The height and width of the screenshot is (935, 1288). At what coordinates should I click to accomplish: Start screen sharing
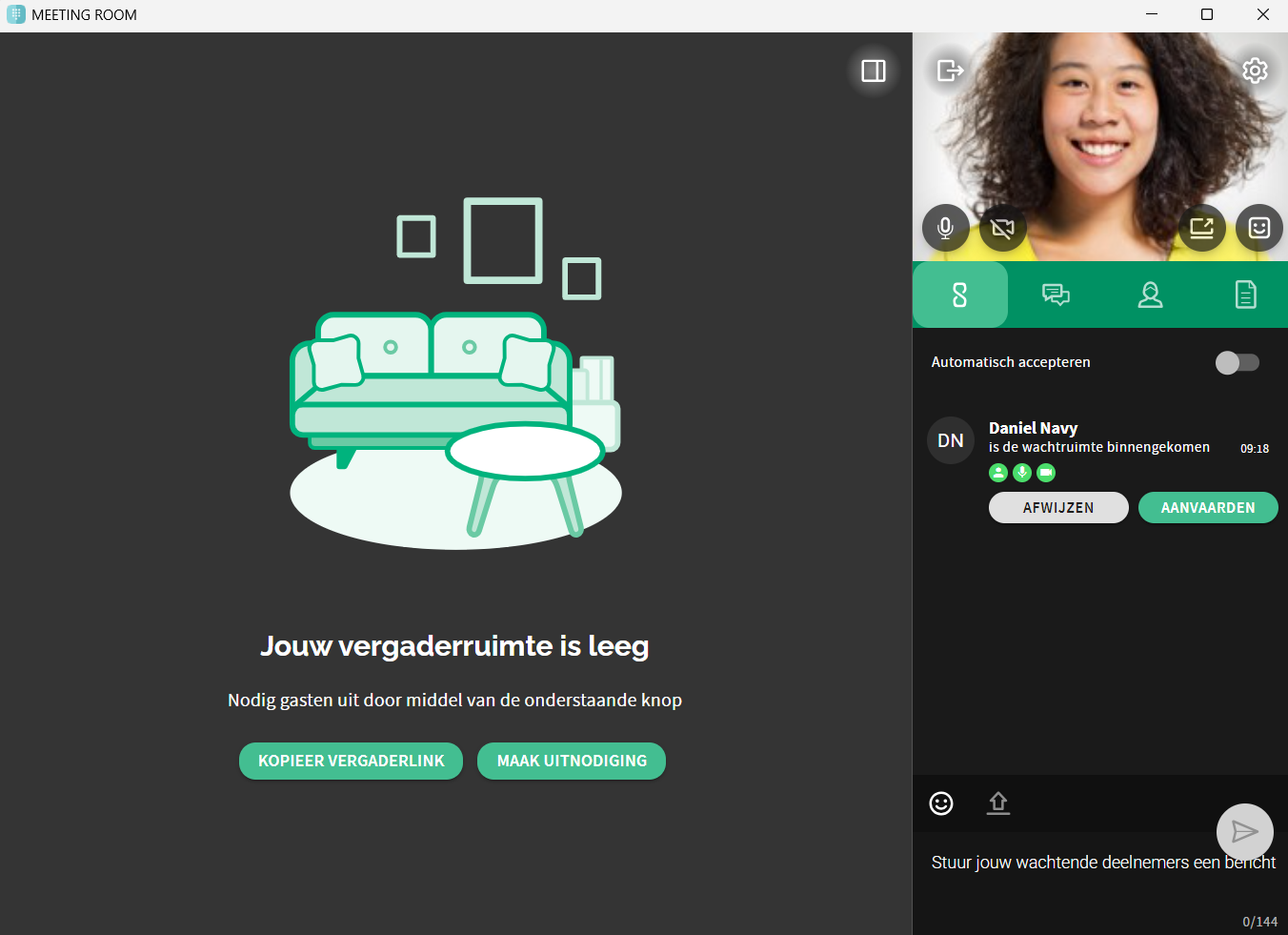(1201, 229)
